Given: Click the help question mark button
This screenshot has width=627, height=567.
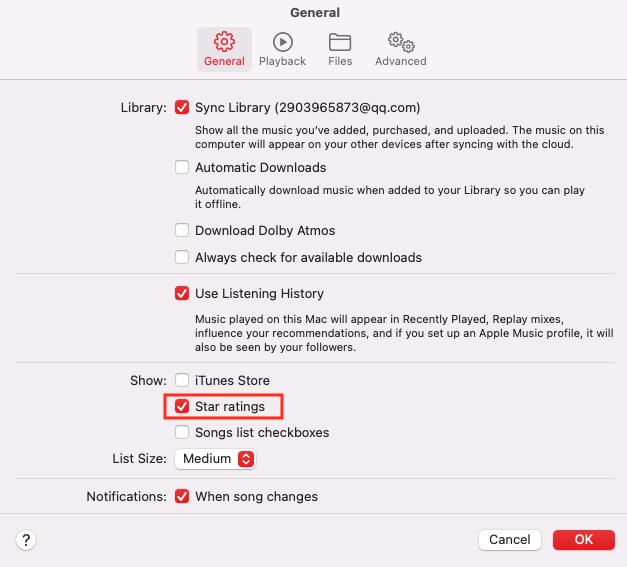Looking at the screenshot, I should (x=27, y=539).
